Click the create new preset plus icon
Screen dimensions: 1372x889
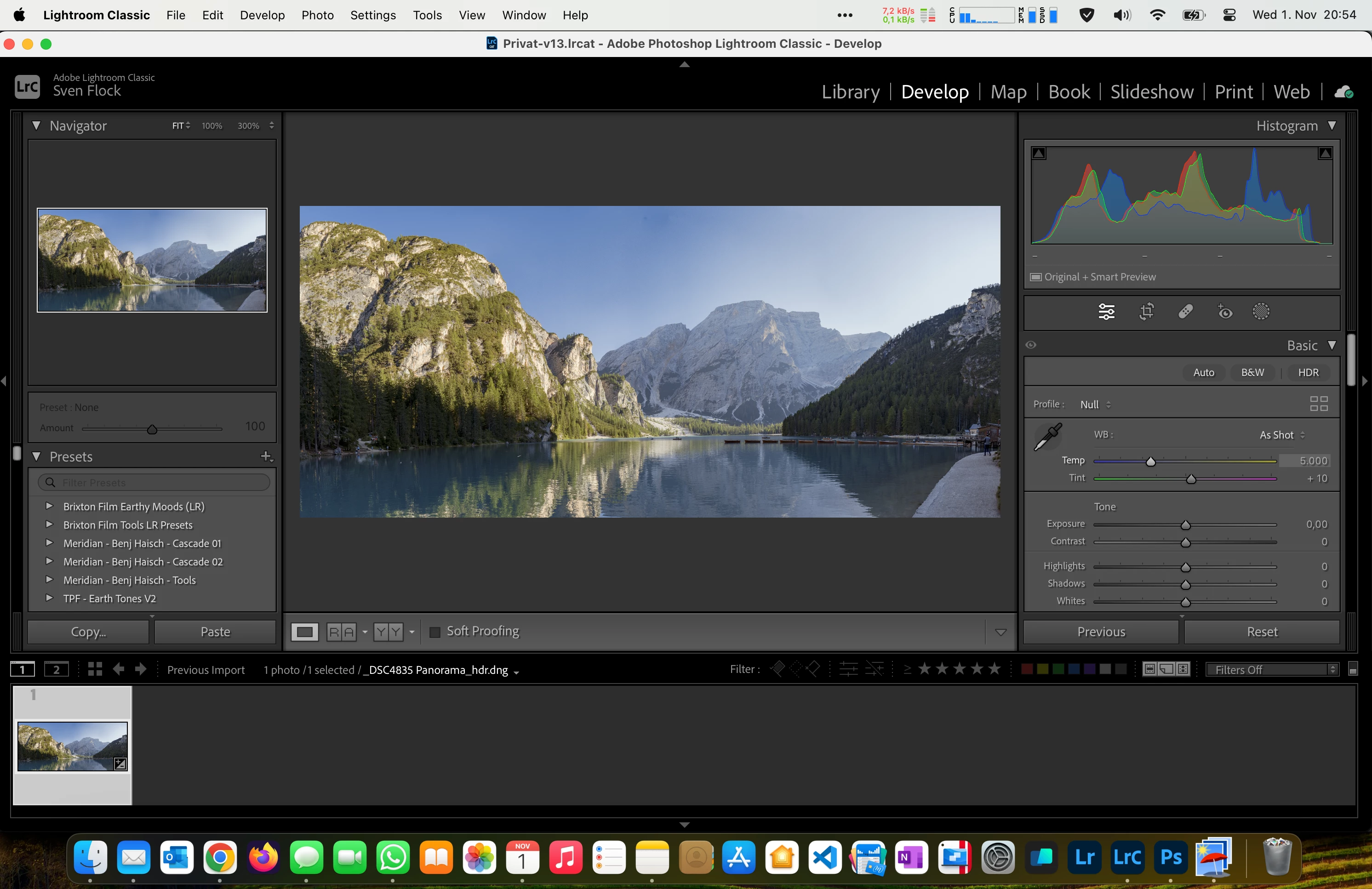pyautogui.click(x=266, y=456)
